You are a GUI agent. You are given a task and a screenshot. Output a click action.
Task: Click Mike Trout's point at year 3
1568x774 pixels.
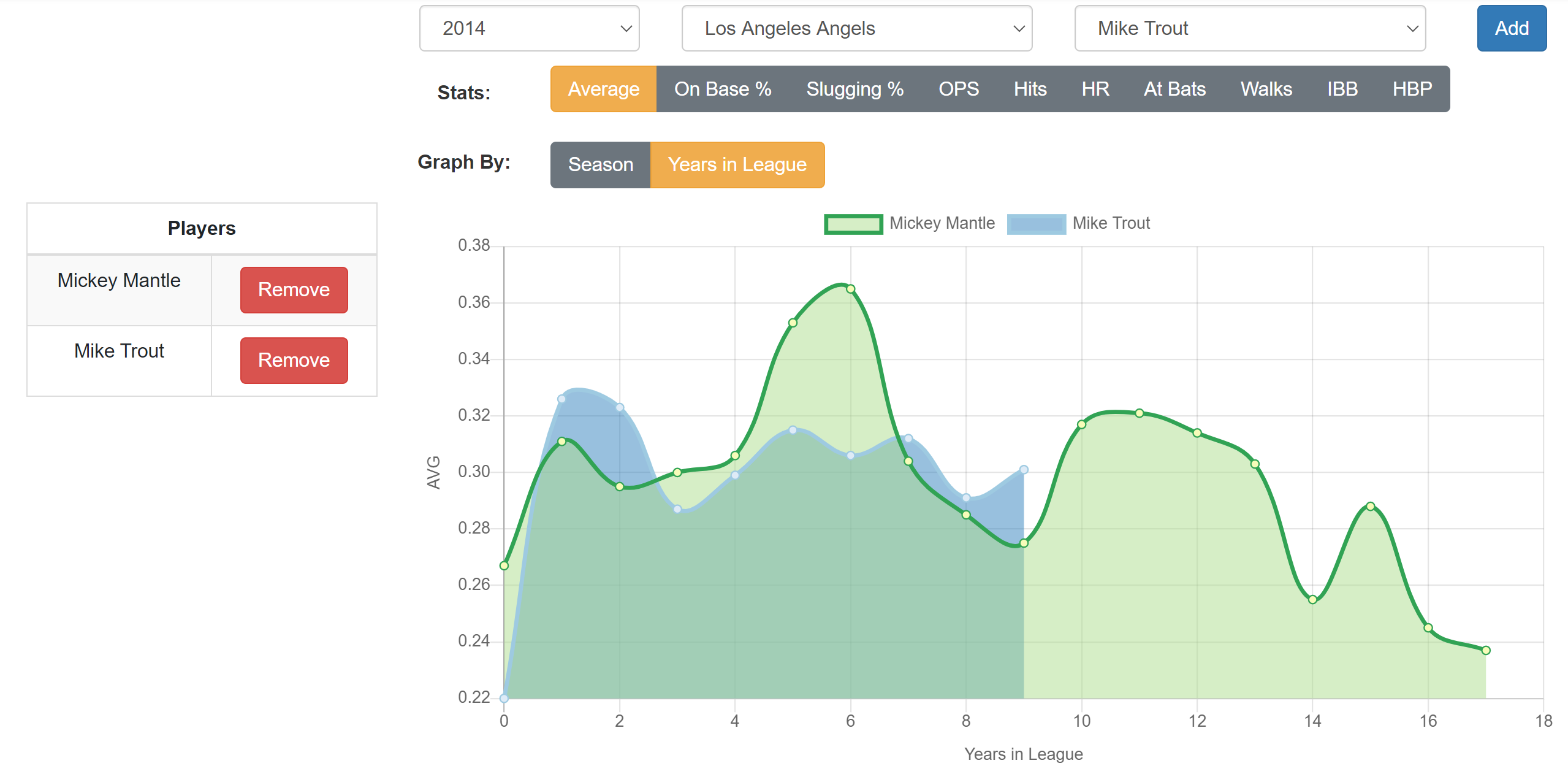tap(677, 509)
